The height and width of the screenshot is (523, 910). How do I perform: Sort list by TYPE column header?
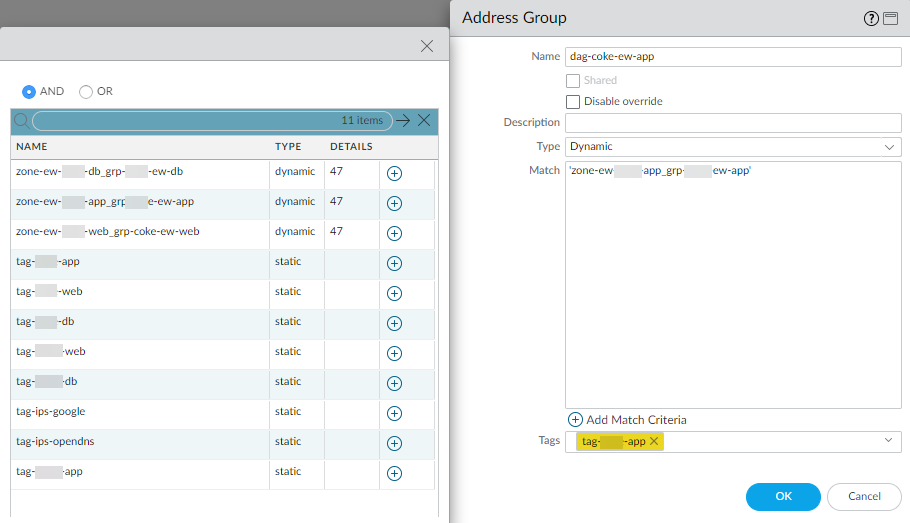coord(288,146)
